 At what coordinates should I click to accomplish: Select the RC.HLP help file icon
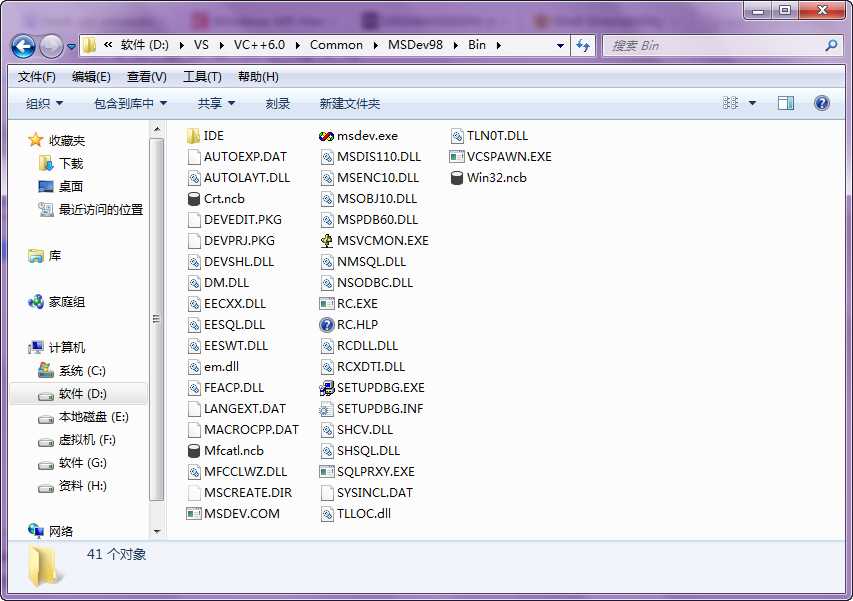point(326,325)
